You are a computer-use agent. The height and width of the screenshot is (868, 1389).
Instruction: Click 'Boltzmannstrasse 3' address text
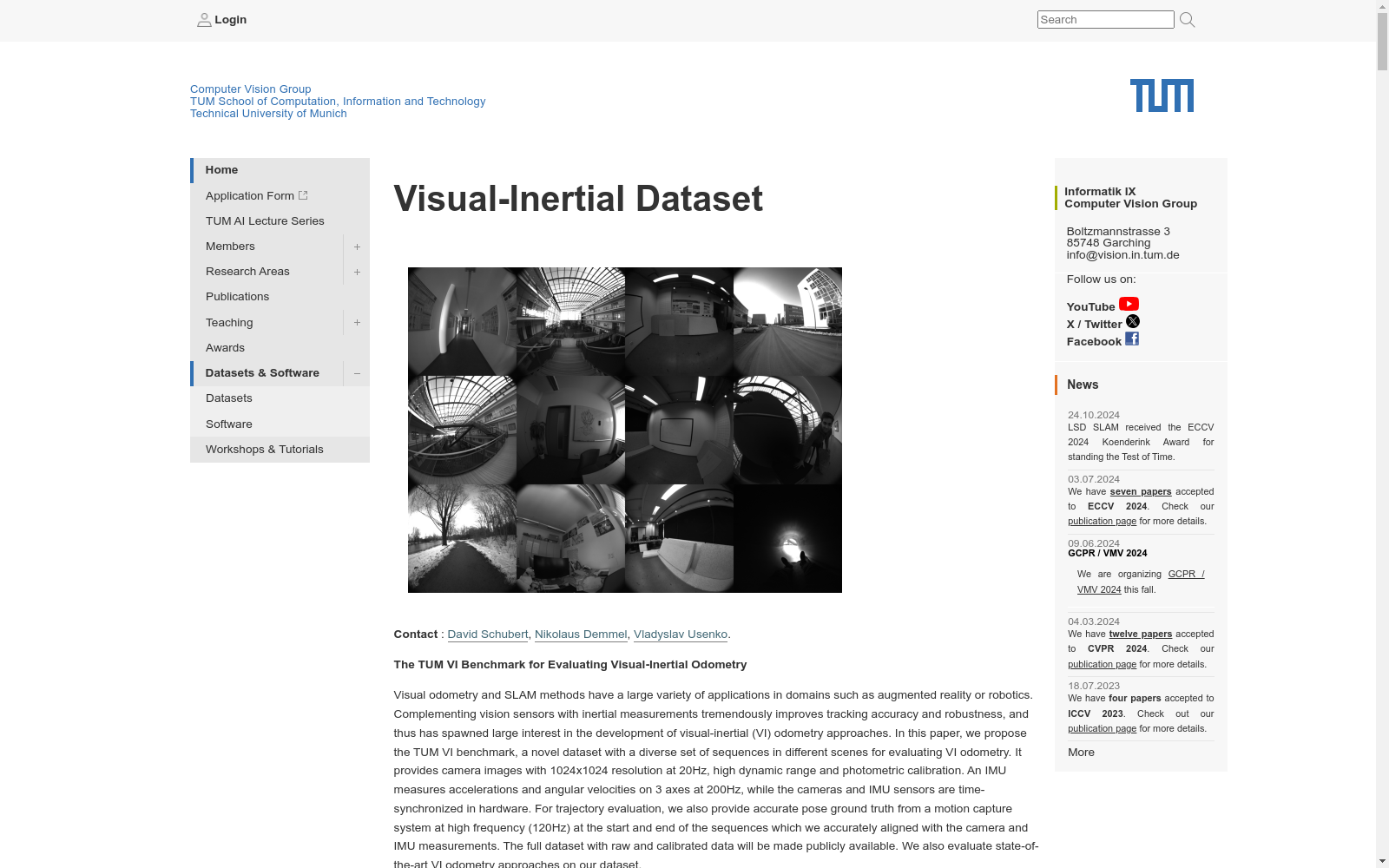1118,232
